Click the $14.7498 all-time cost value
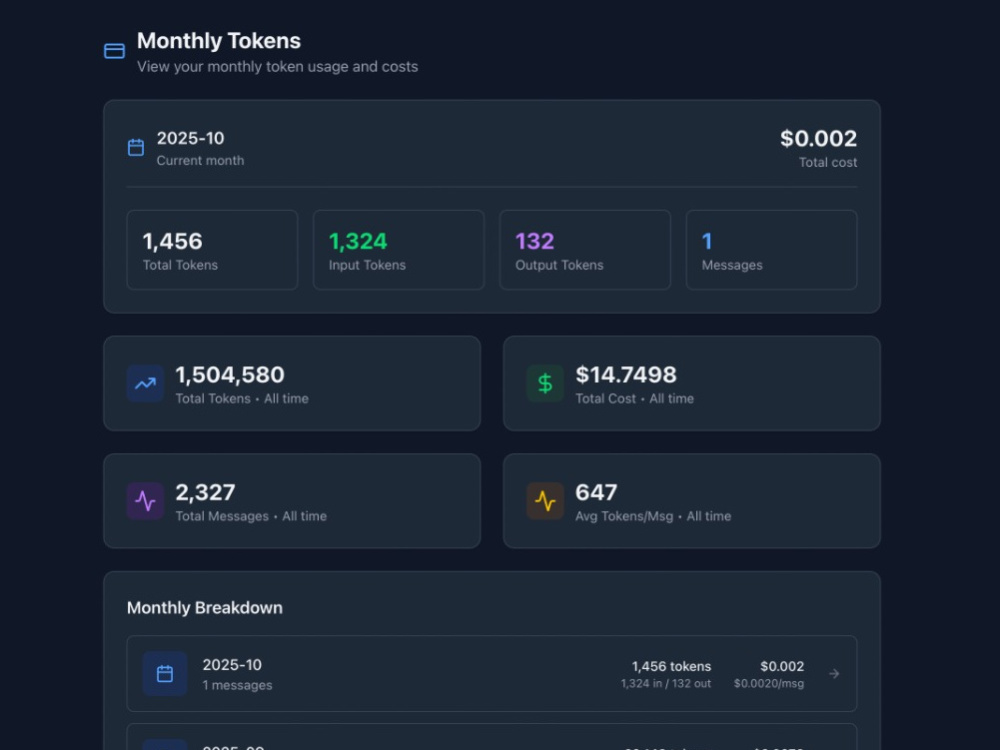1000x750 pixels. point(626,375)
